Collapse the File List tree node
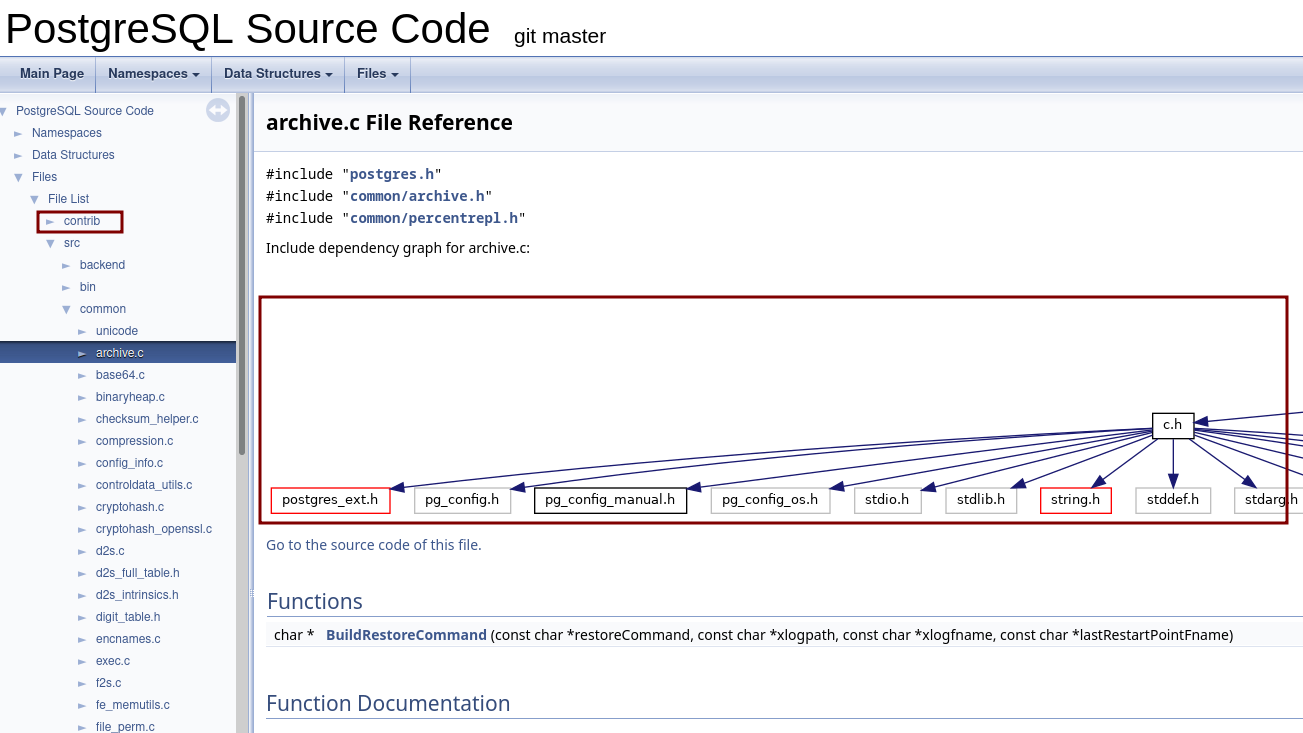1303x733 pixels. (x=34, y=199)
